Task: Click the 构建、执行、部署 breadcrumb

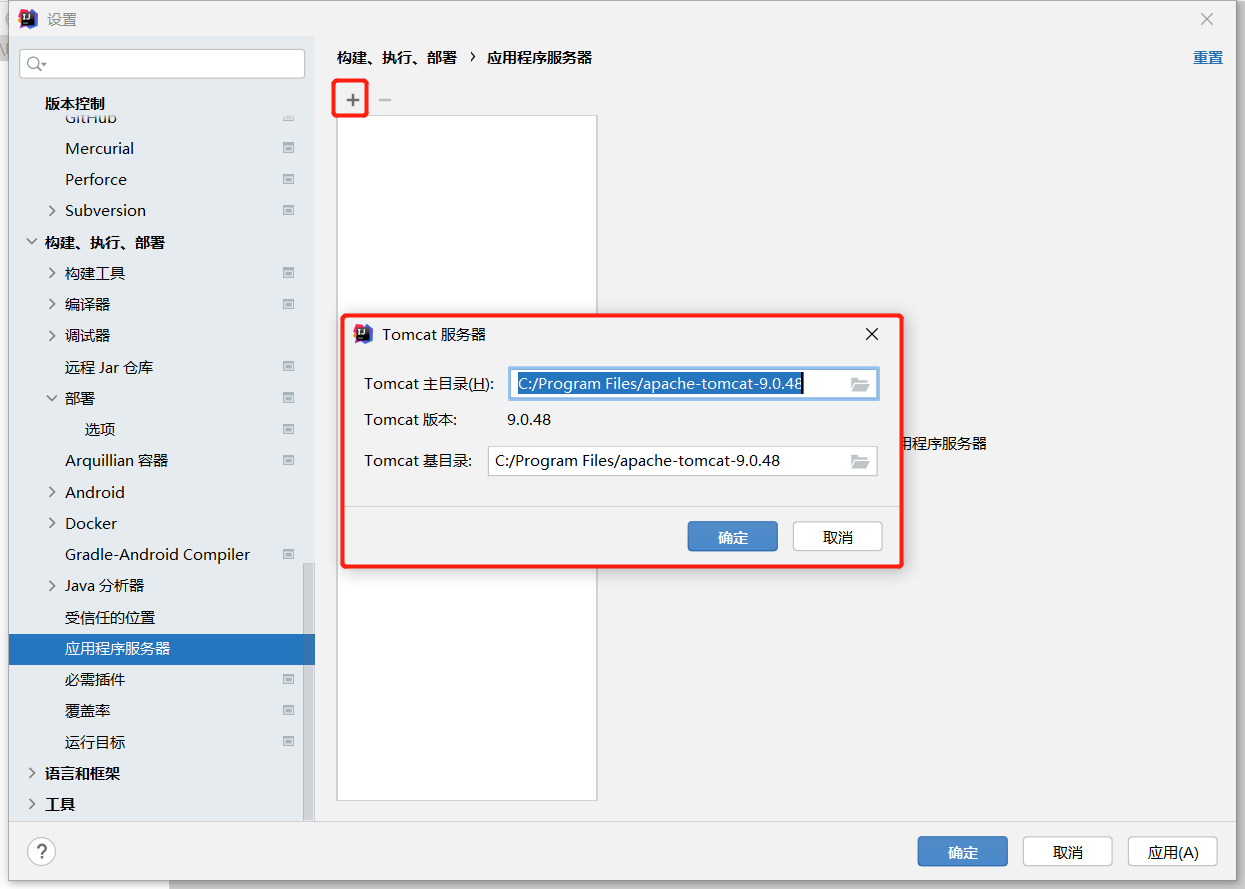Action: click(x=396, y=57)
